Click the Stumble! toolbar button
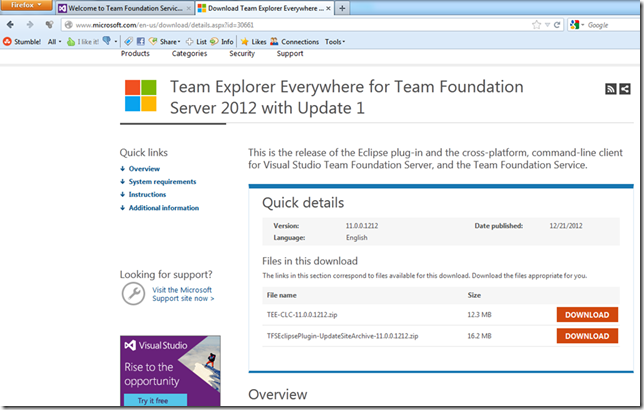Viewport: 644px width, 410px height. point(22,41)
